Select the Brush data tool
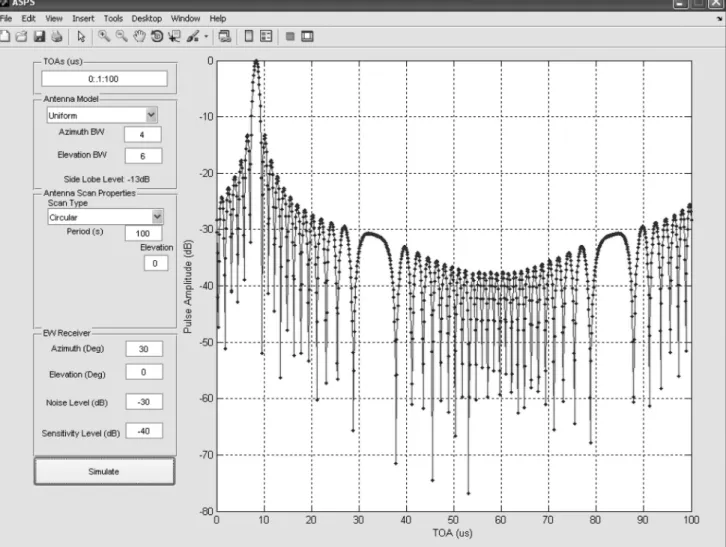726x547 pixels. pos(193,36)
